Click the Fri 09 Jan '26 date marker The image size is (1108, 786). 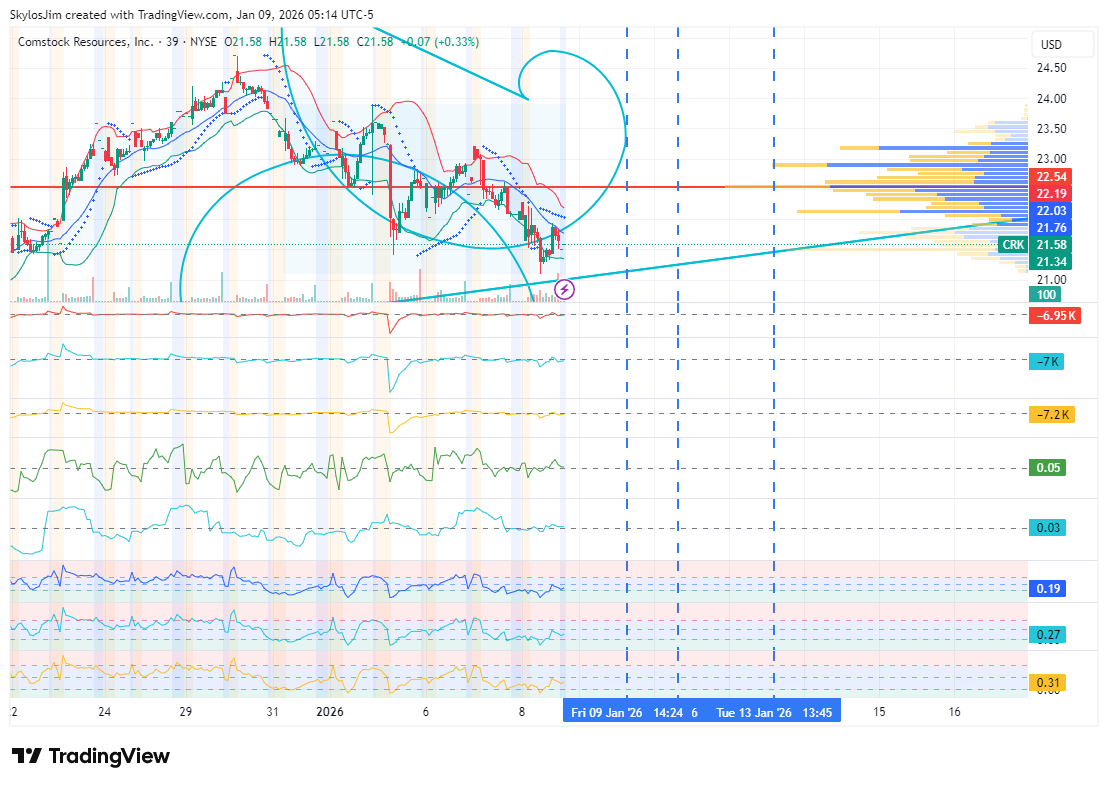pos(606,712)
